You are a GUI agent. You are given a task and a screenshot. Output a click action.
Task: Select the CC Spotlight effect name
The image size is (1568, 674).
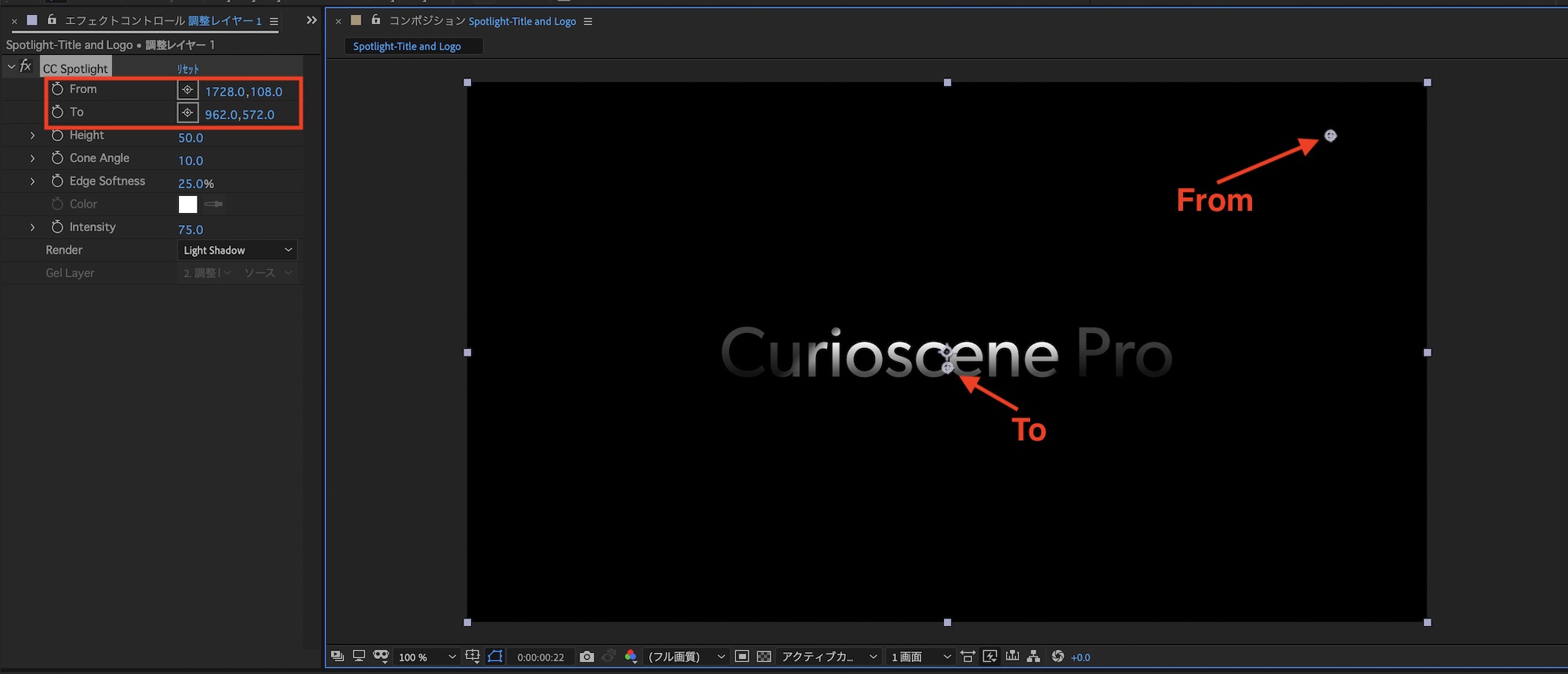(75, 68)
